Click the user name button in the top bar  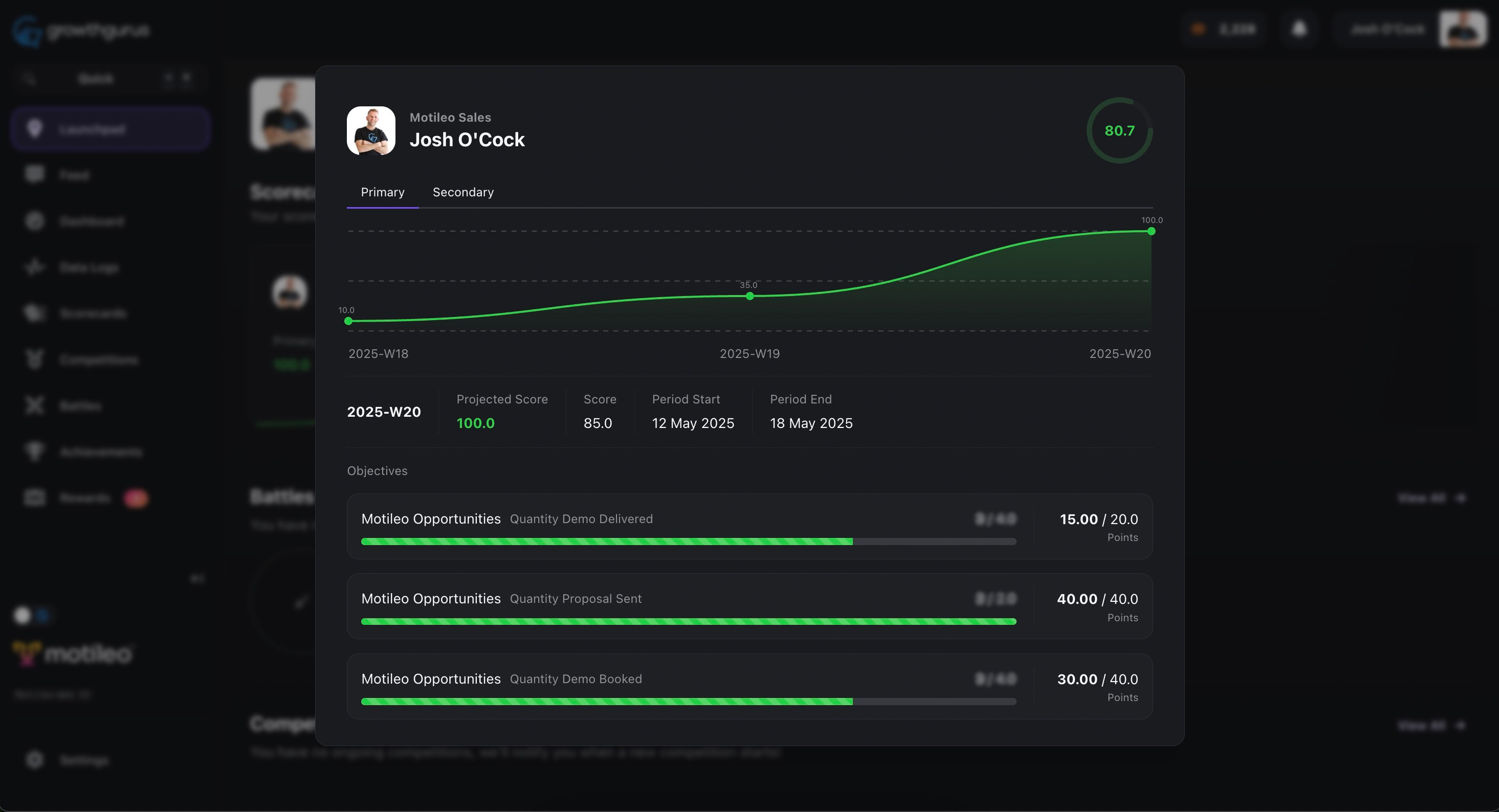click(1387, 29)
